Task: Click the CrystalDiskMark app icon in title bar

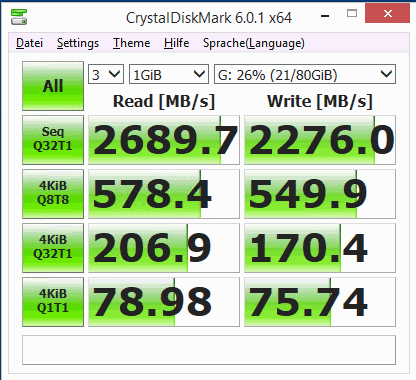Action: pyautogui.click(x=19, y=17)
